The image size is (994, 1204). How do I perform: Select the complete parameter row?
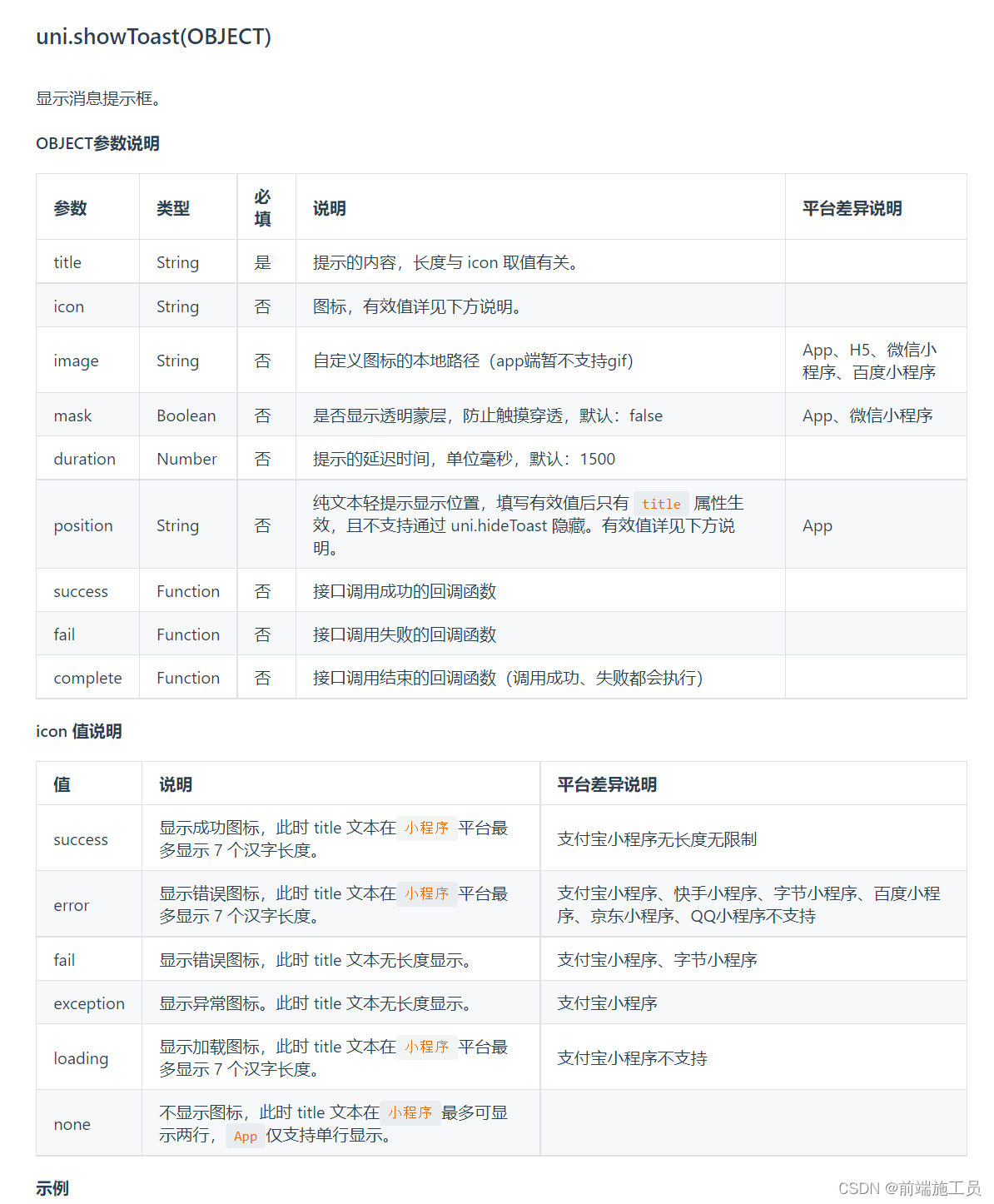pos(87,678)
